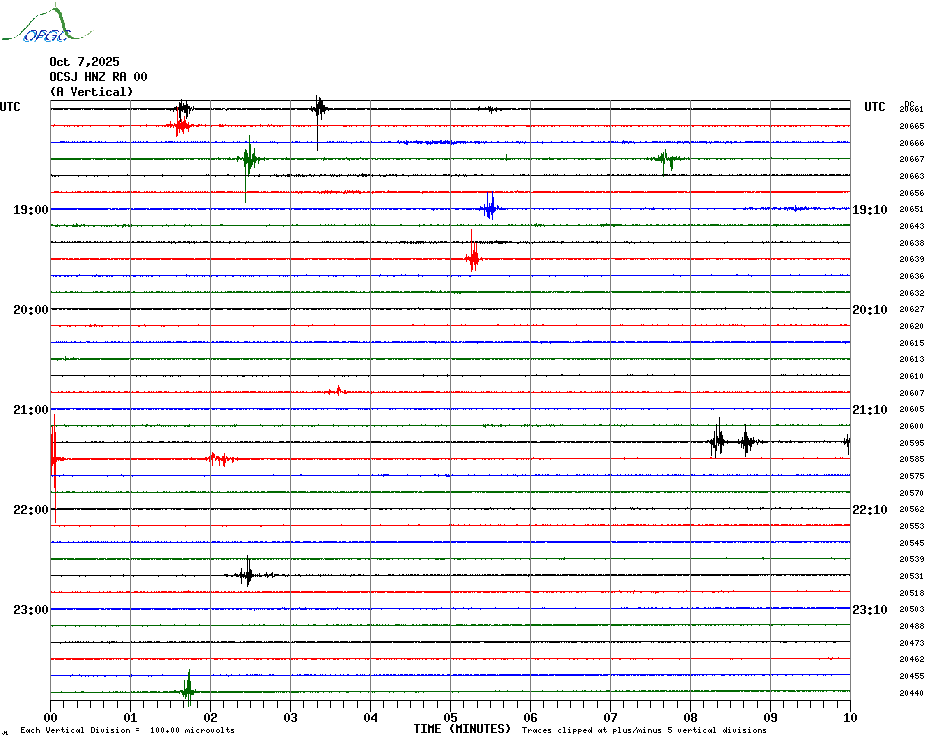Click the OFGC logo in the corner
Screen dimensions: 930x744
[x=46, y=24]
